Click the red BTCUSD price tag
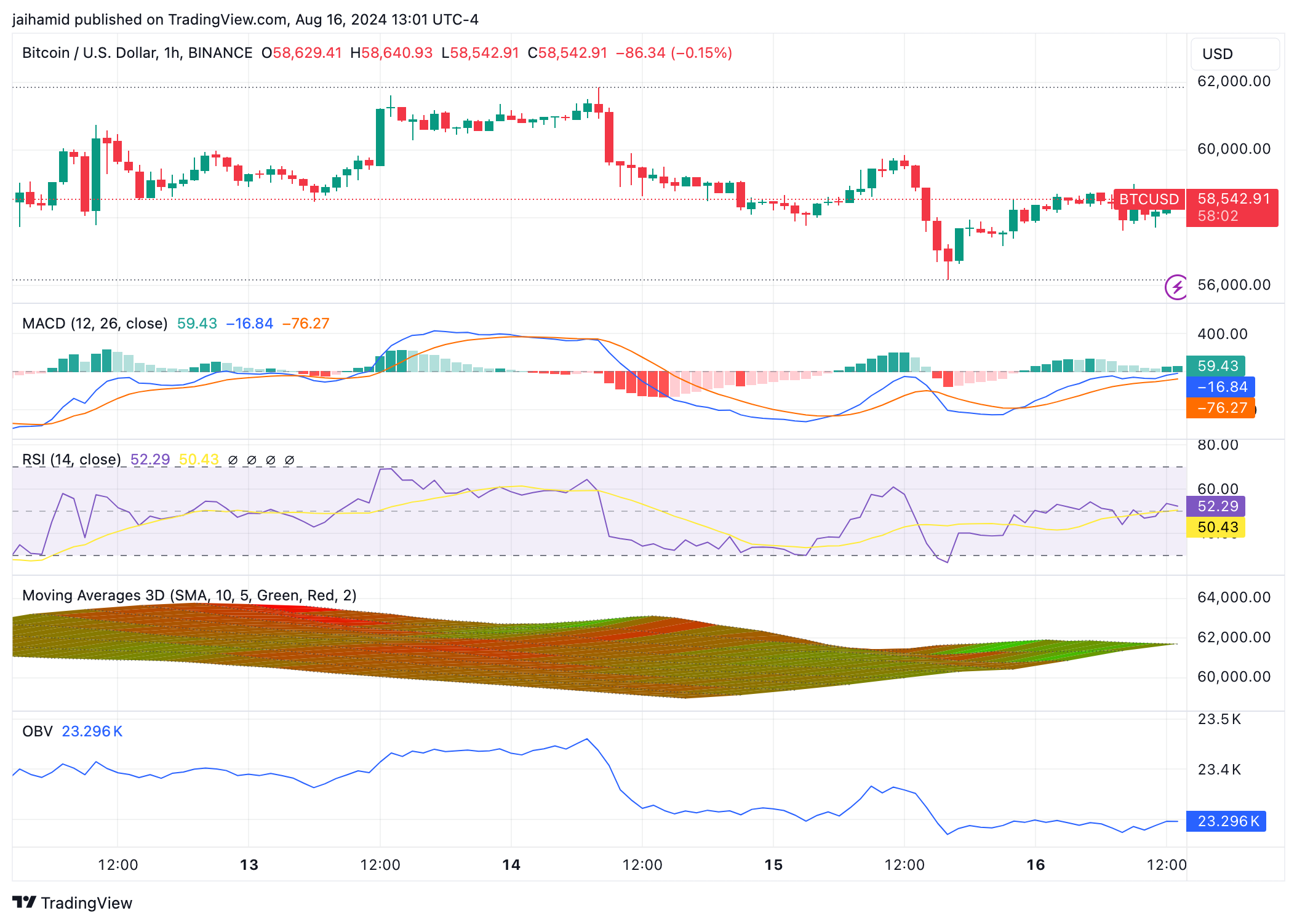Image resolution: width=1297 pixels, height=924 pixels. click(x=1148, y=199)
